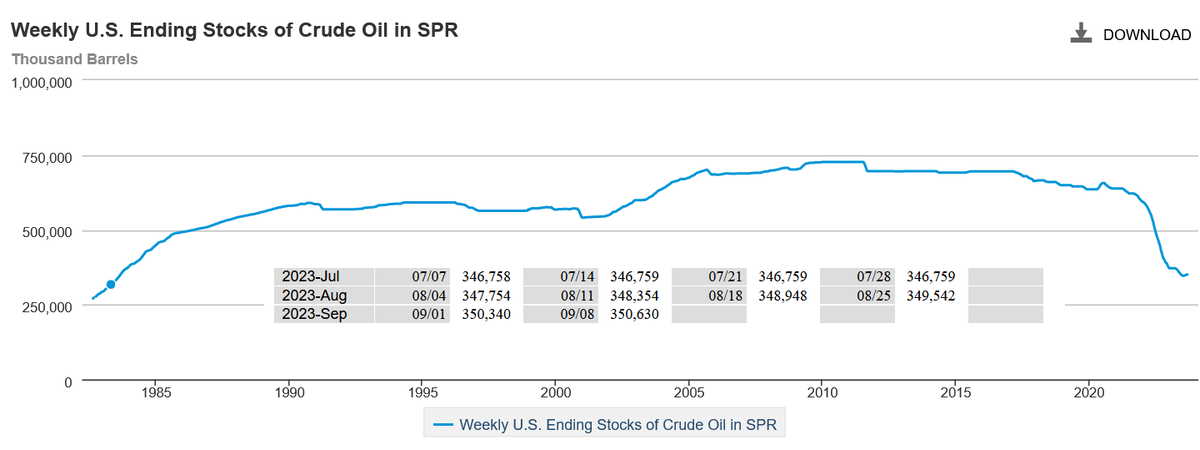Click the 750,000 y-axis label
Screen dimensions: 1200x450
tap(41, 157)
